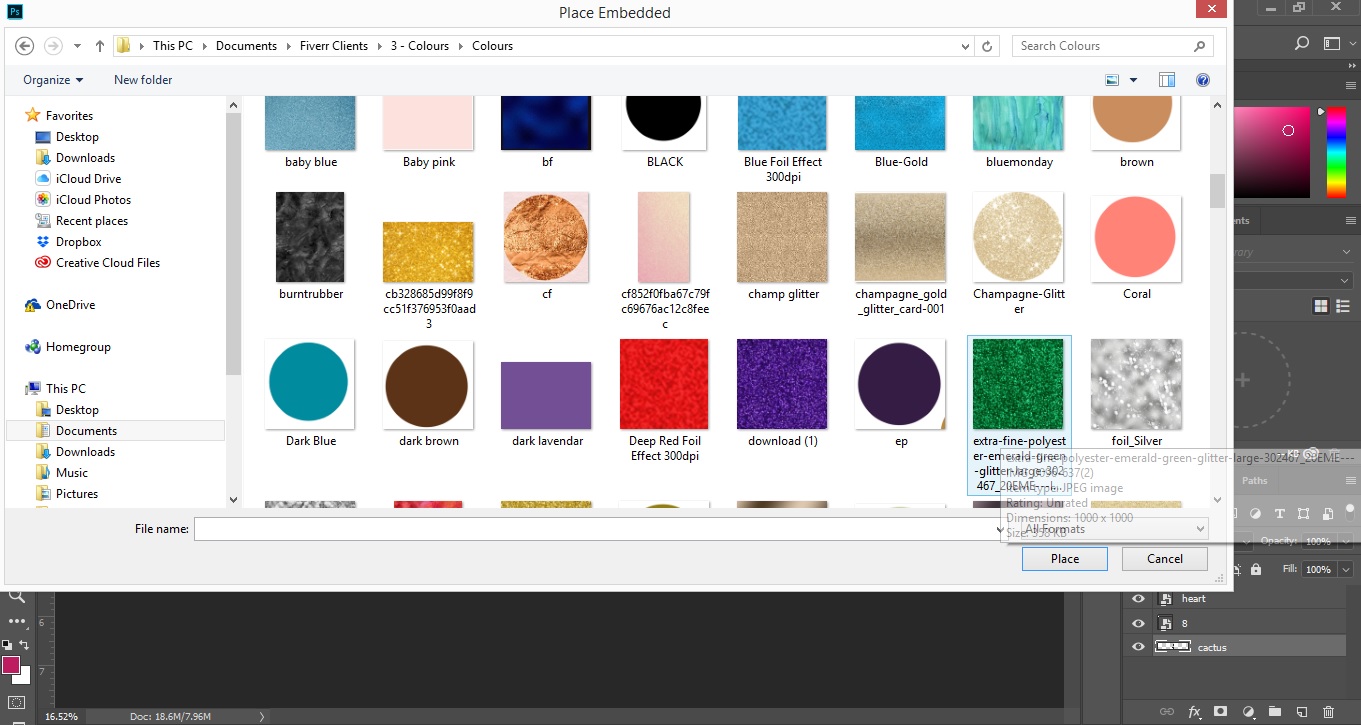The height and width of the screenshot is (725, 1361).
Task: Reset default foreground and background colors
Action: point(6,645)
